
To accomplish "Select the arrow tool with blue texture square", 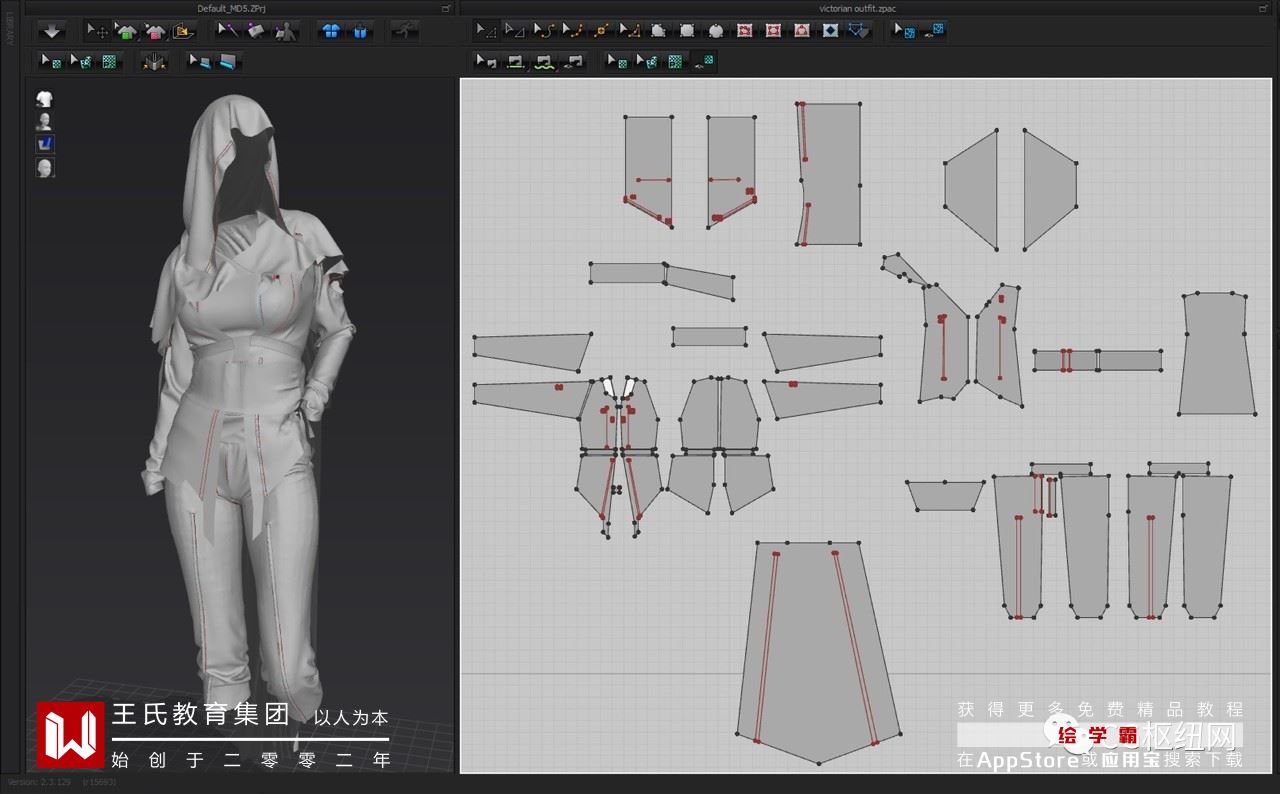I will point(904,31).
